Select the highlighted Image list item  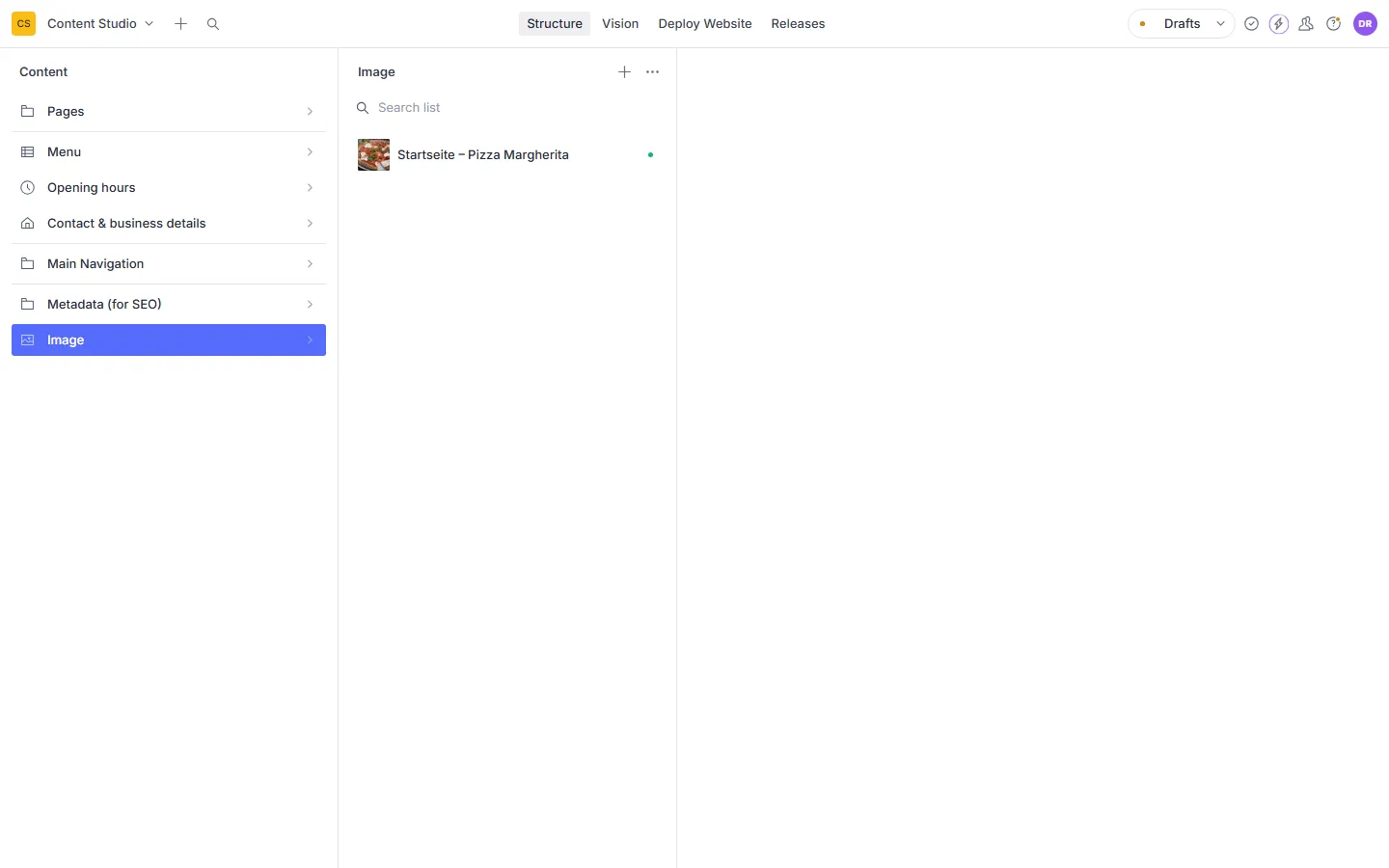pos(169,339)
